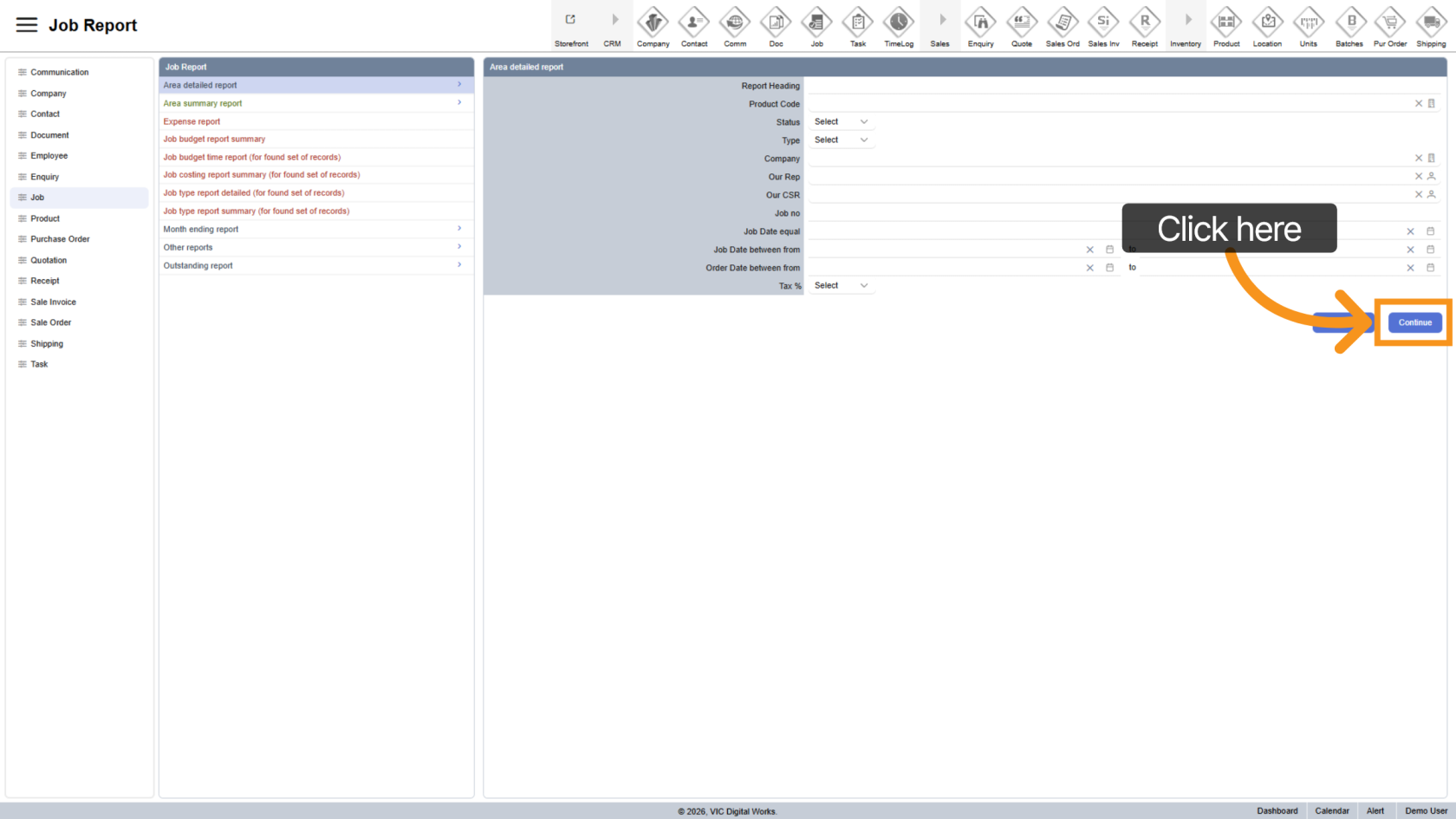Open the Status Select dropdown
The width and height of the screenshot is (1456, 819).
(840, 122)
